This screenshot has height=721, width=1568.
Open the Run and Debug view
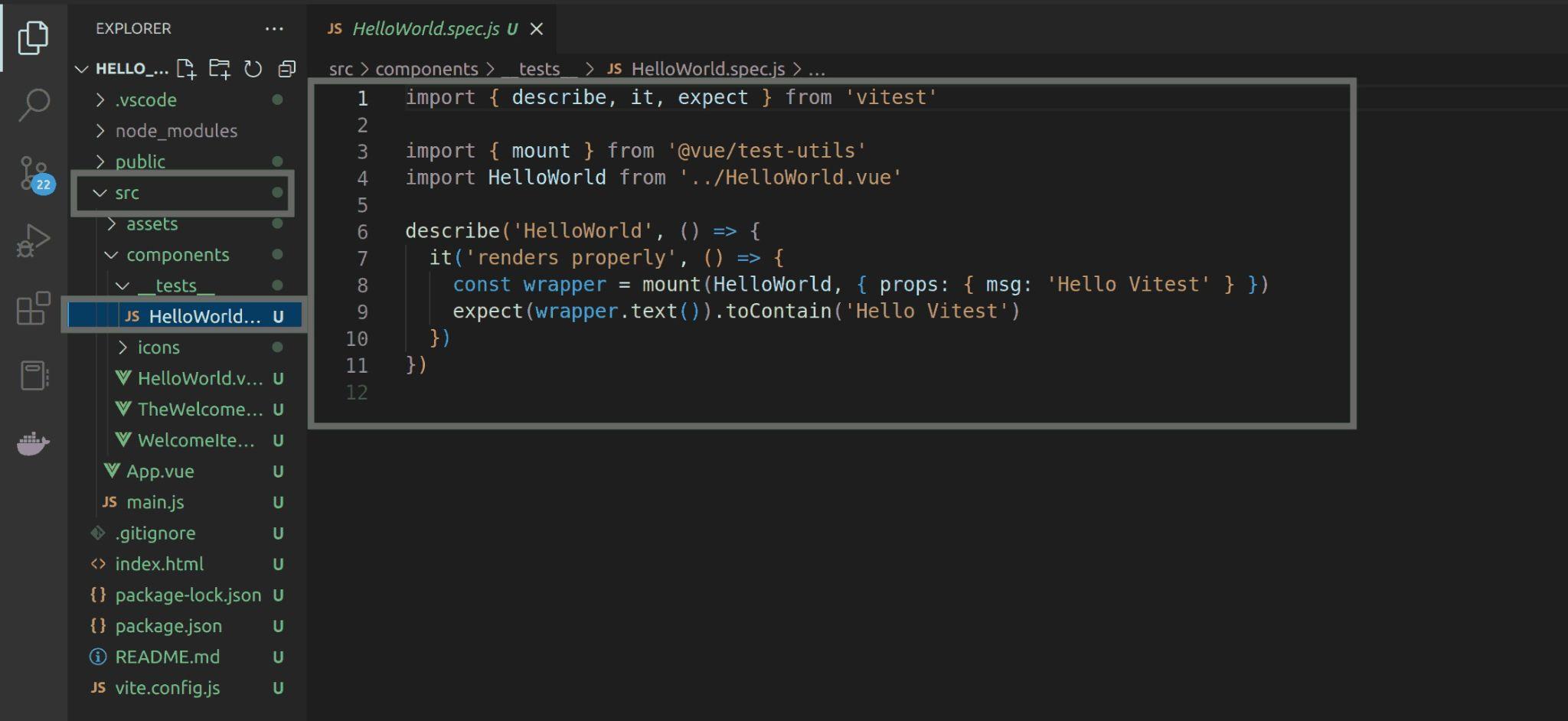pyautogui.click(x=34, y=240)
